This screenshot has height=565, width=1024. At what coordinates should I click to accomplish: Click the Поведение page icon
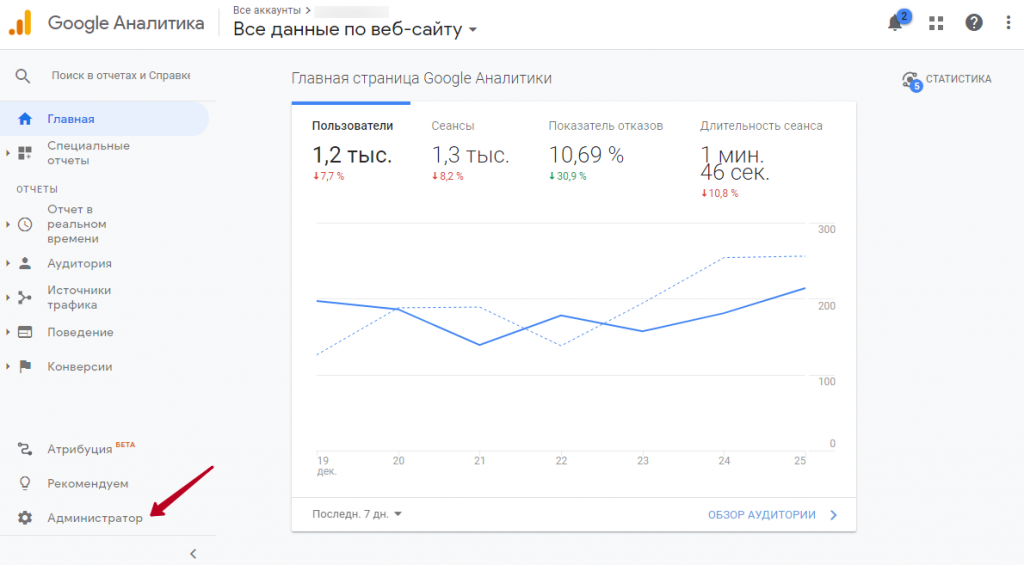coord(25,332)
